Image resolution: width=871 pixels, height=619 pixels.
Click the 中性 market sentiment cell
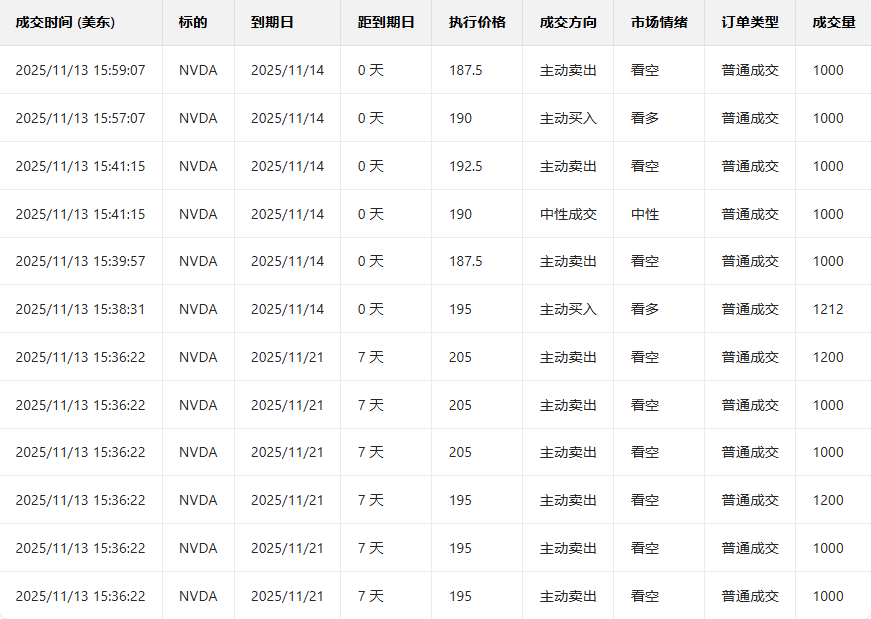tap(645, 214)
